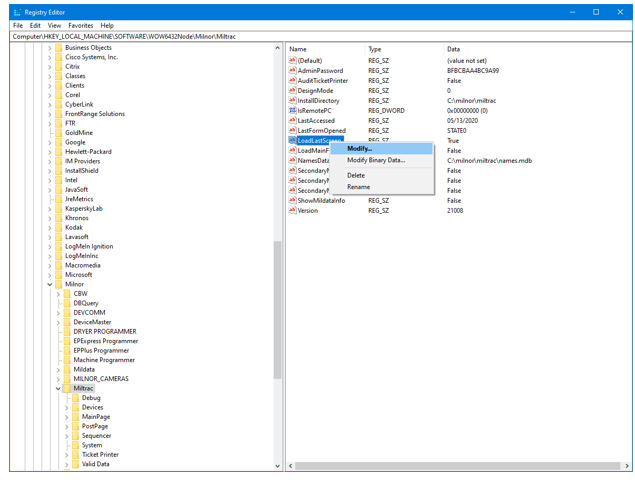The image size is (635, 484).
Task: Click the Microsoft folder icon in tree
Action: click(x=58, y=275)
